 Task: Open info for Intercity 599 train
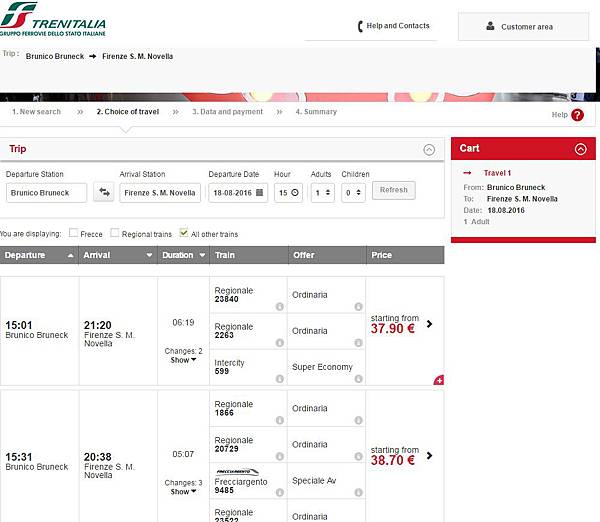(280, 379)
